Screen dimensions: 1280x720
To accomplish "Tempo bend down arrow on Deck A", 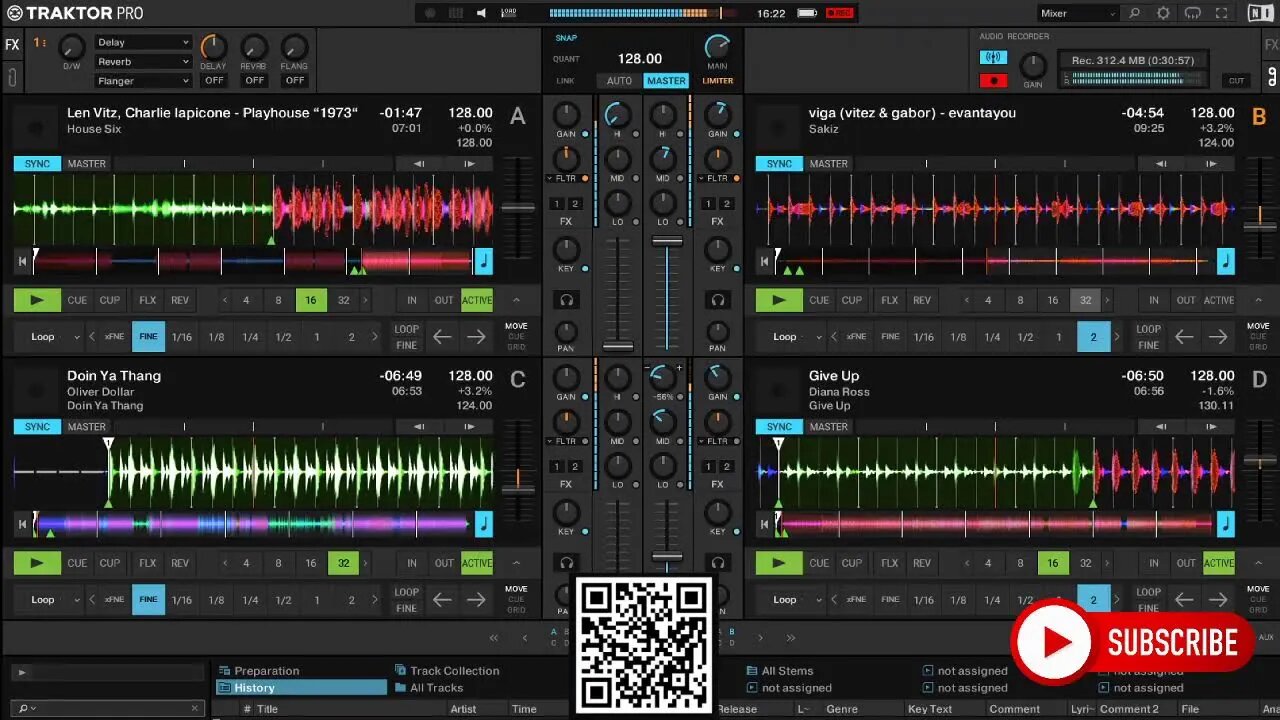I will (419, 163).
